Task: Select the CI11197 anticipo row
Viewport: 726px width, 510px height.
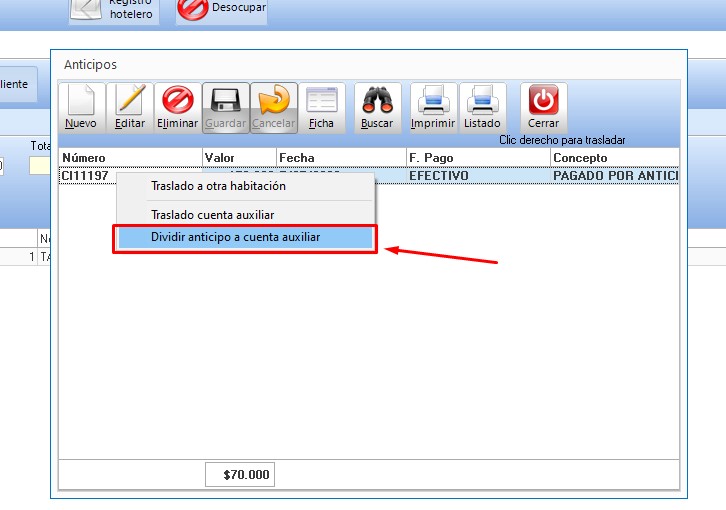Action: 86,175
